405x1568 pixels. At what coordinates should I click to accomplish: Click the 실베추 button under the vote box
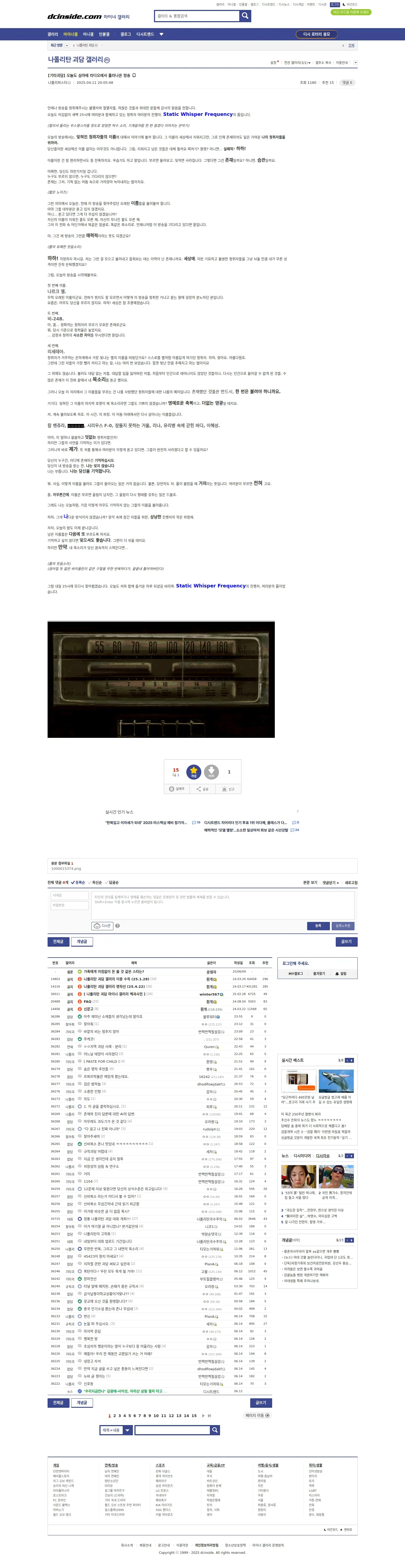click(x=177, y=789)
